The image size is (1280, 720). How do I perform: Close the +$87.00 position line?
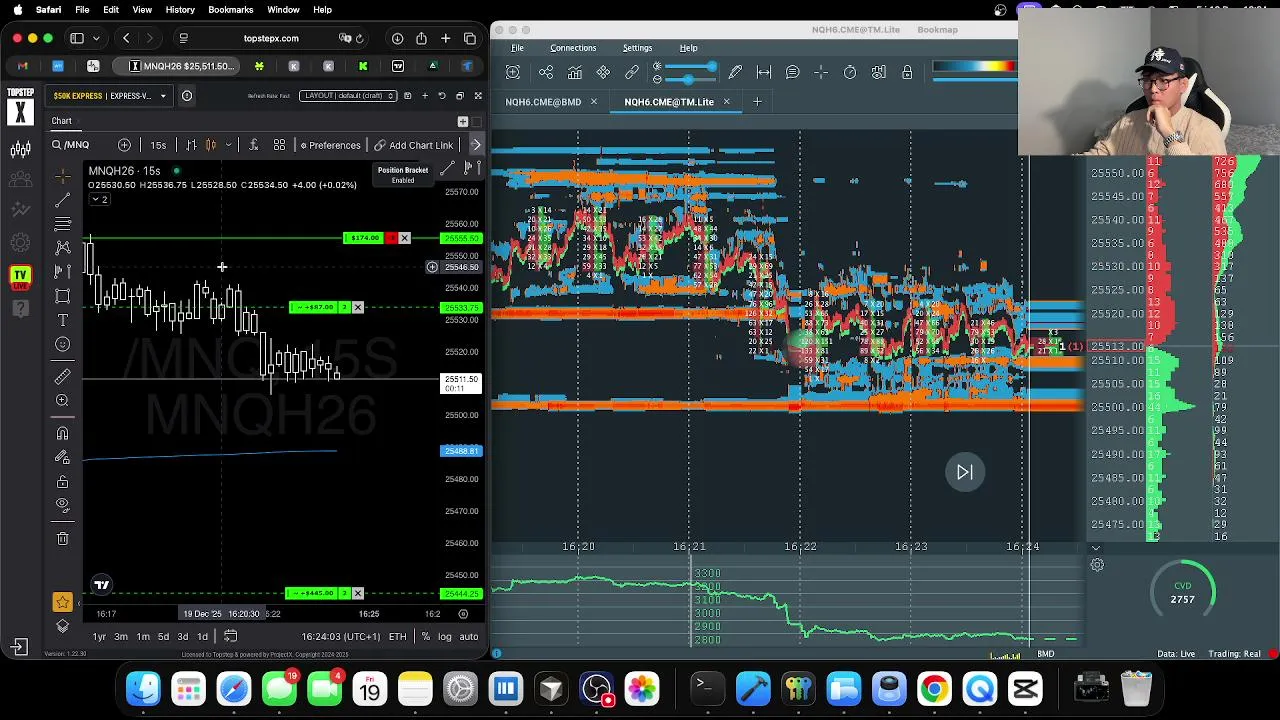358,307
